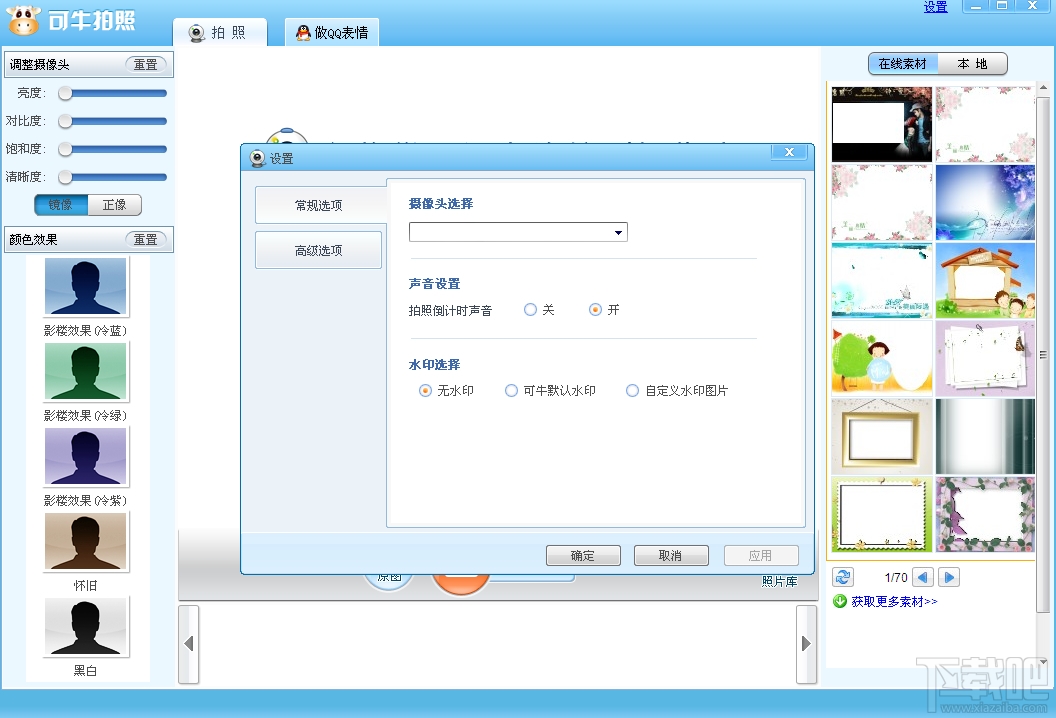Adjust the 清晰度 slider handle
The image size is (1056, 718).
tap(65, 177)
